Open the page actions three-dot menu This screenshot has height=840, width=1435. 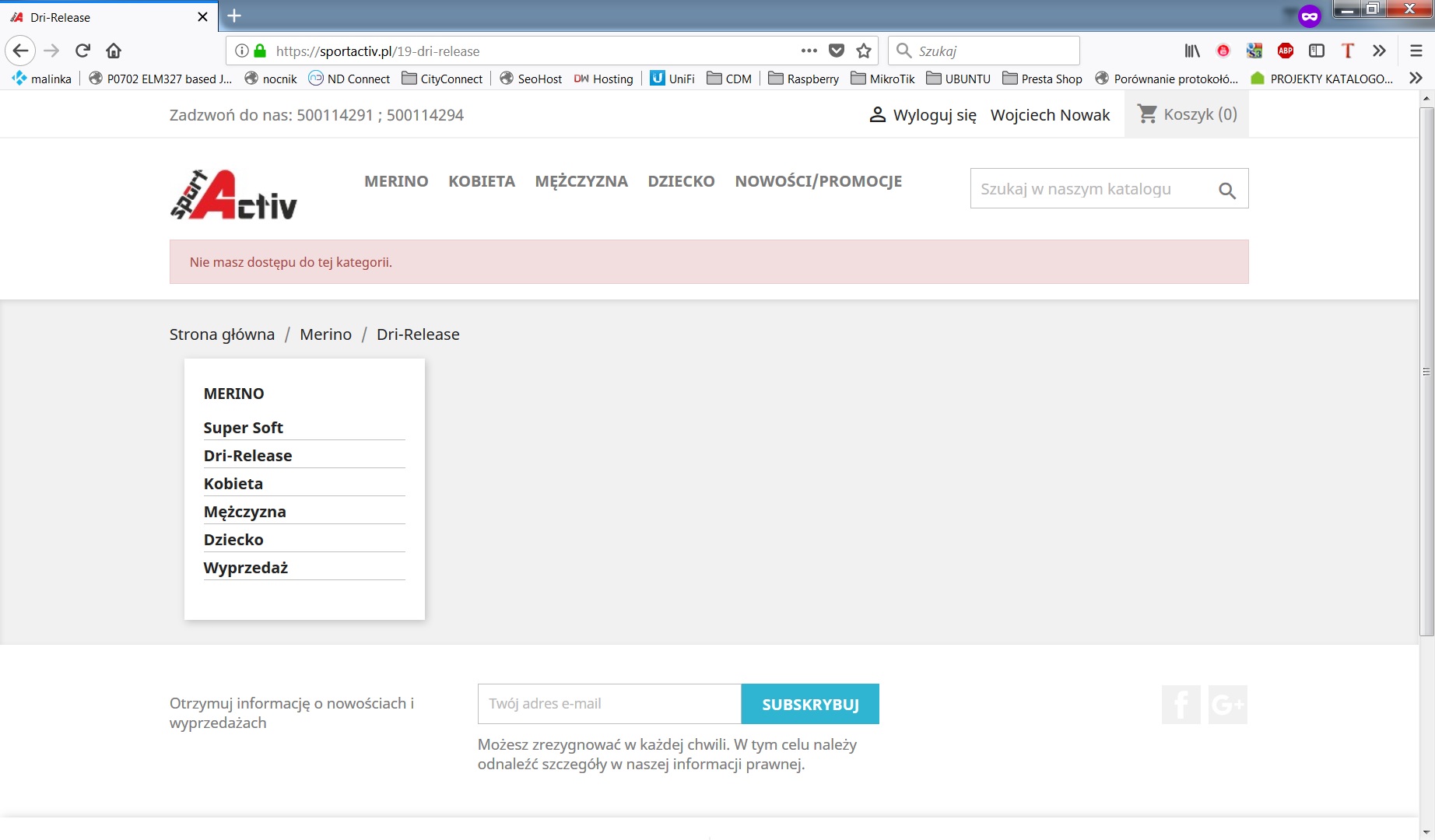click(809, 51)
